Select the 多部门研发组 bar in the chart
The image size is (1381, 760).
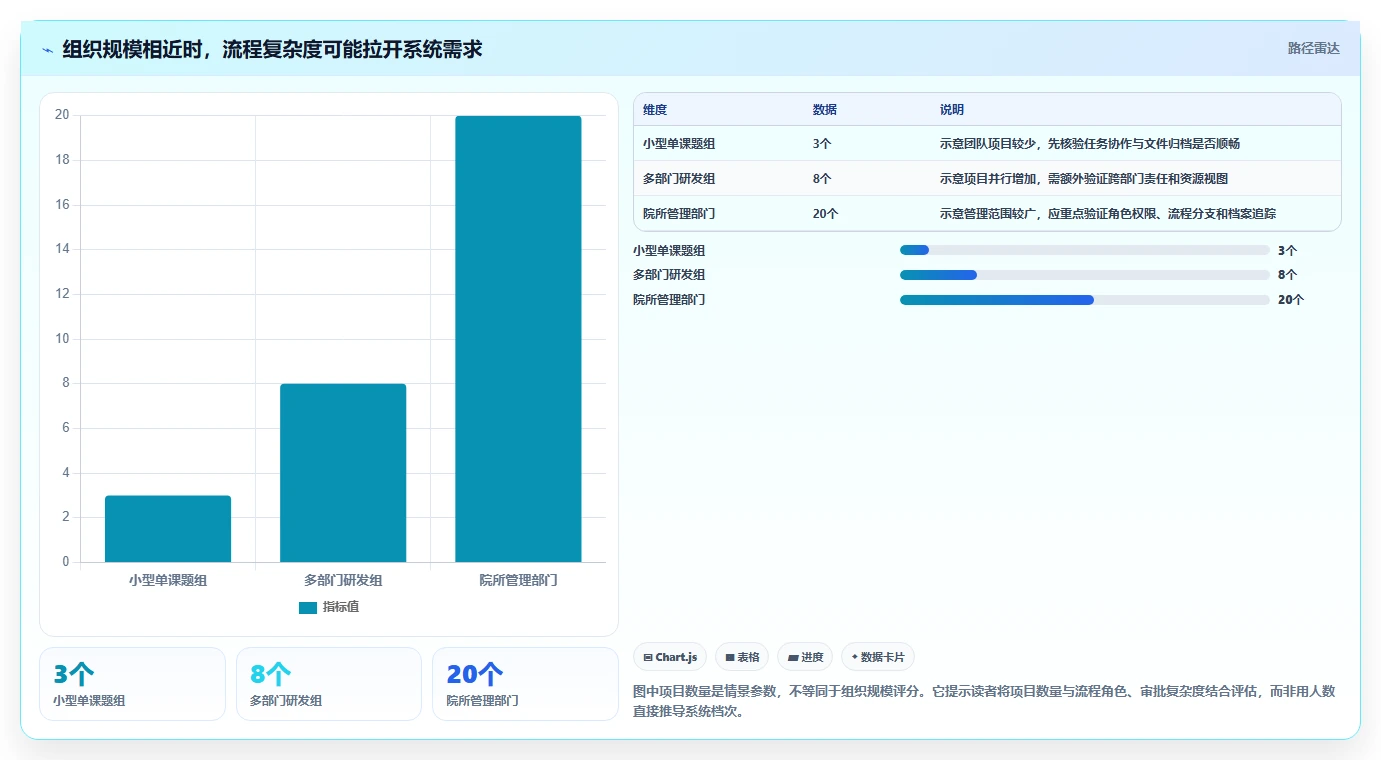click(343, 473)
